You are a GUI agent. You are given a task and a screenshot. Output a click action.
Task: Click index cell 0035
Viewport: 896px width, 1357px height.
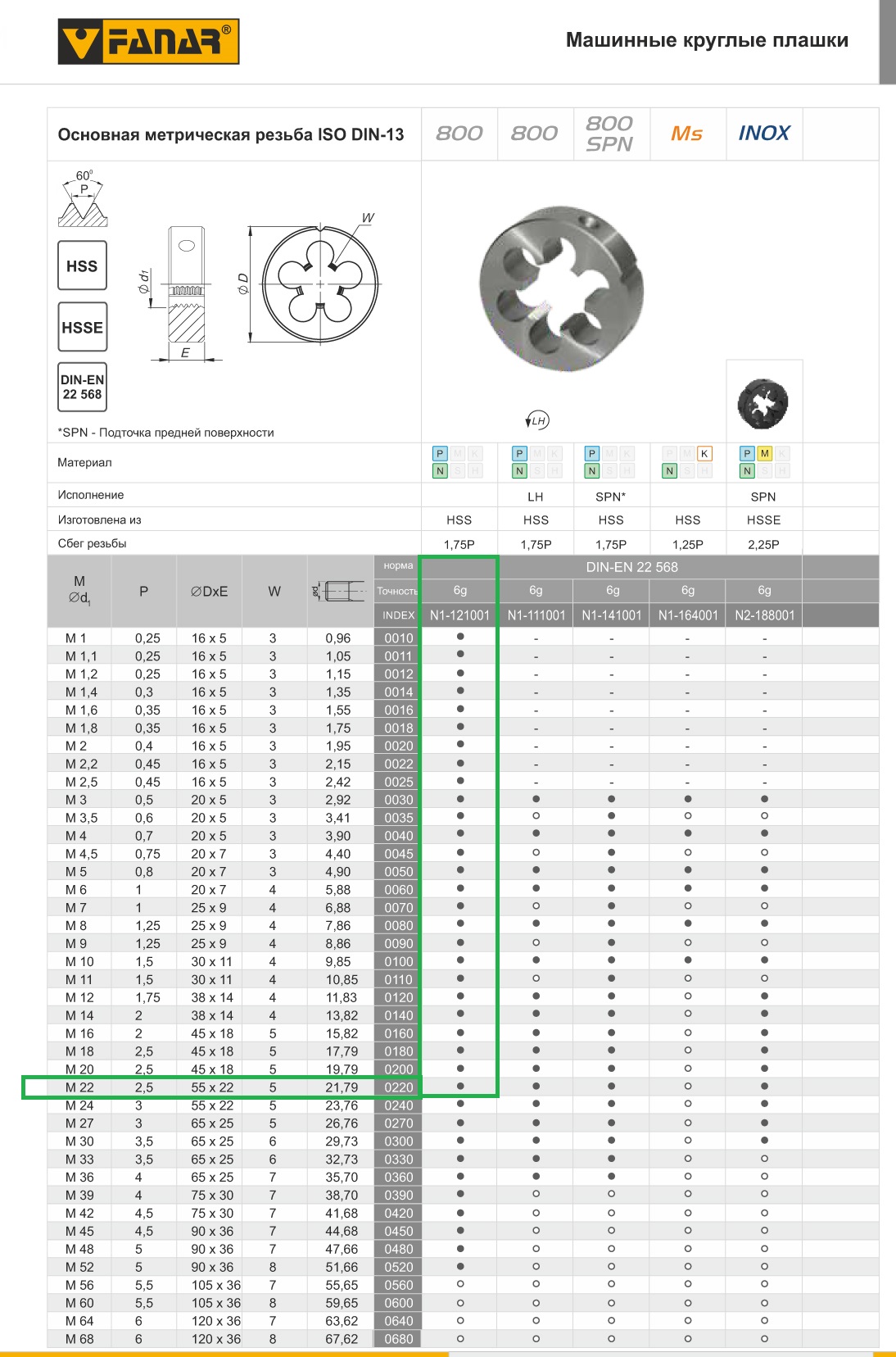(x=399, y=818)
